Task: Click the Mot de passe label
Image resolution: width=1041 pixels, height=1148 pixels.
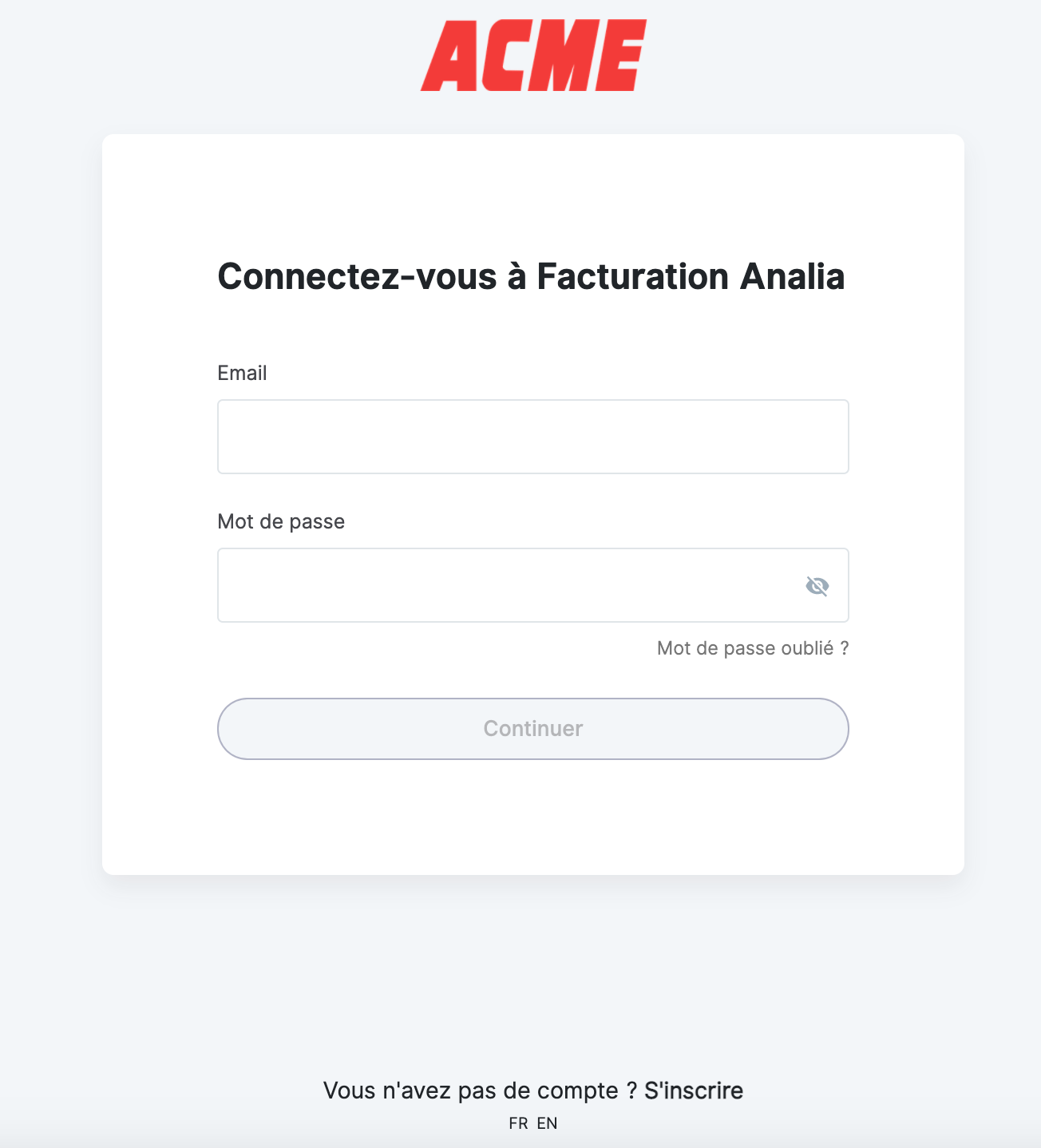Action: [x=281, y=522]
